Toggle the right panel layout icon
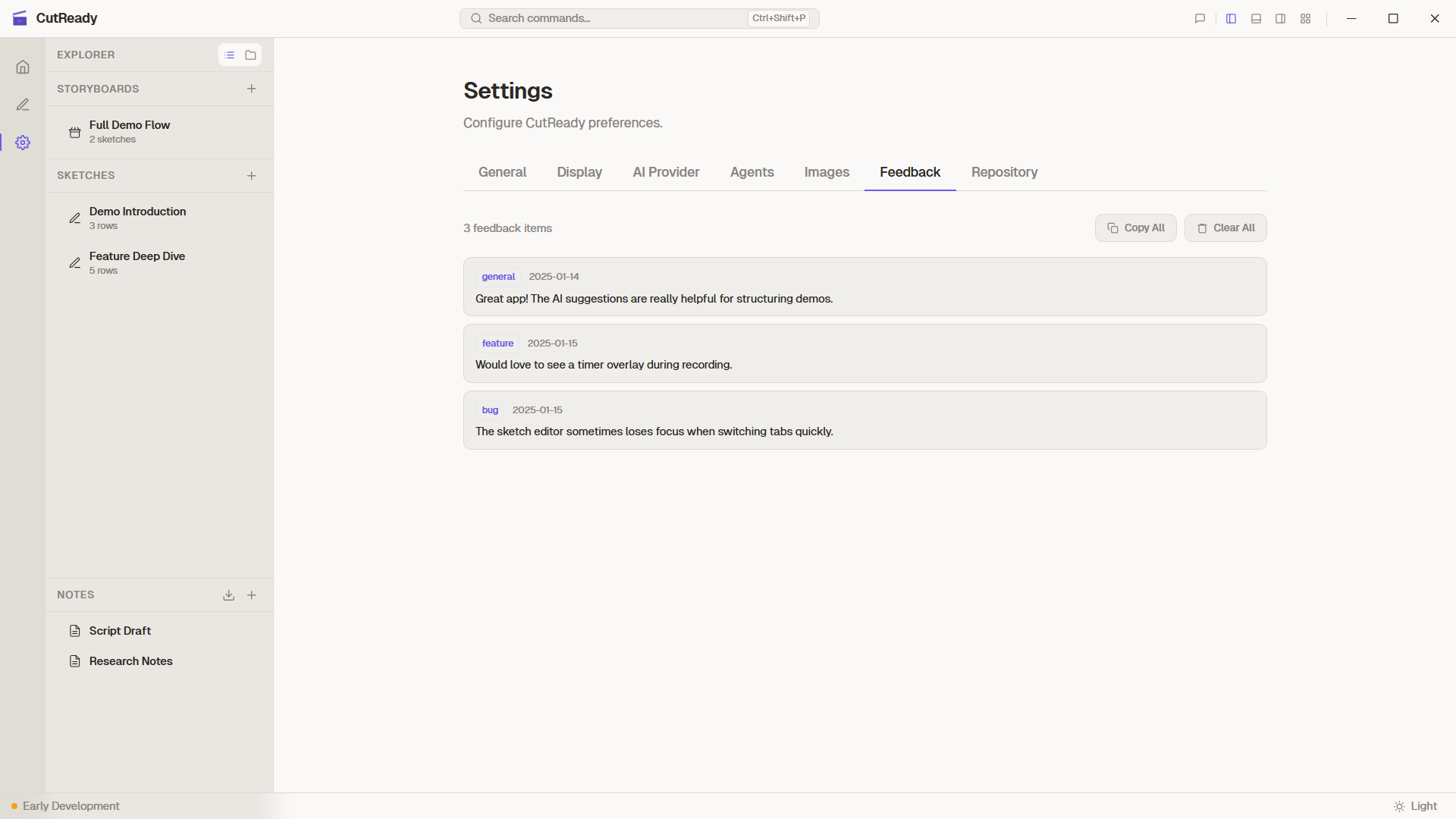Screen dimensions: 1456x819 (1280, 18)
